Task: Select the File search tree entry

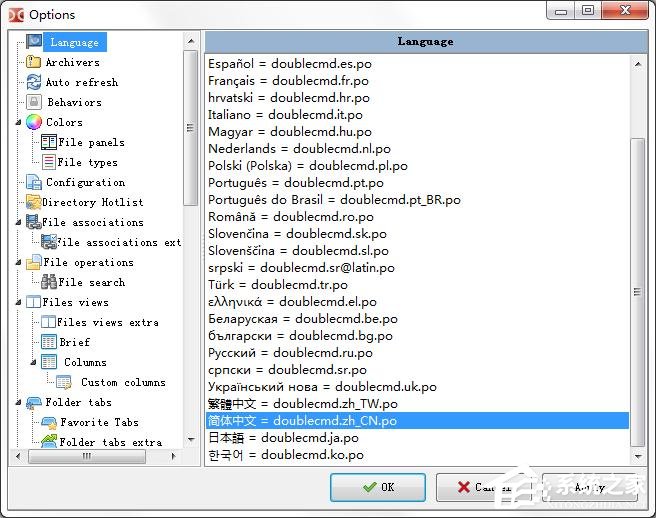Action: coord(92,282)
